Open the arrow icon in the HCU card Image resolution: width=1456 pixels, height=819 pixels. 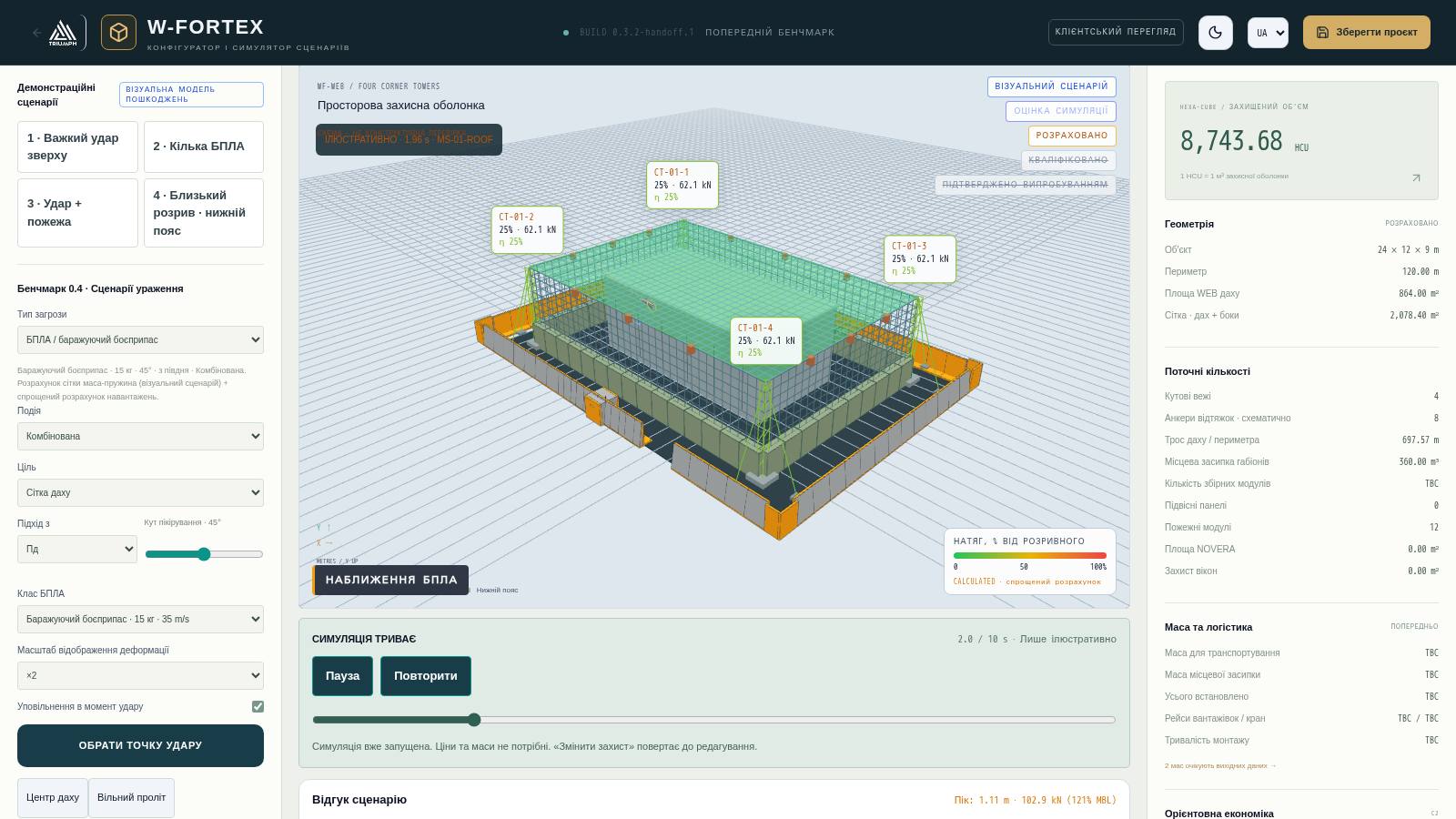[1416, 178]
